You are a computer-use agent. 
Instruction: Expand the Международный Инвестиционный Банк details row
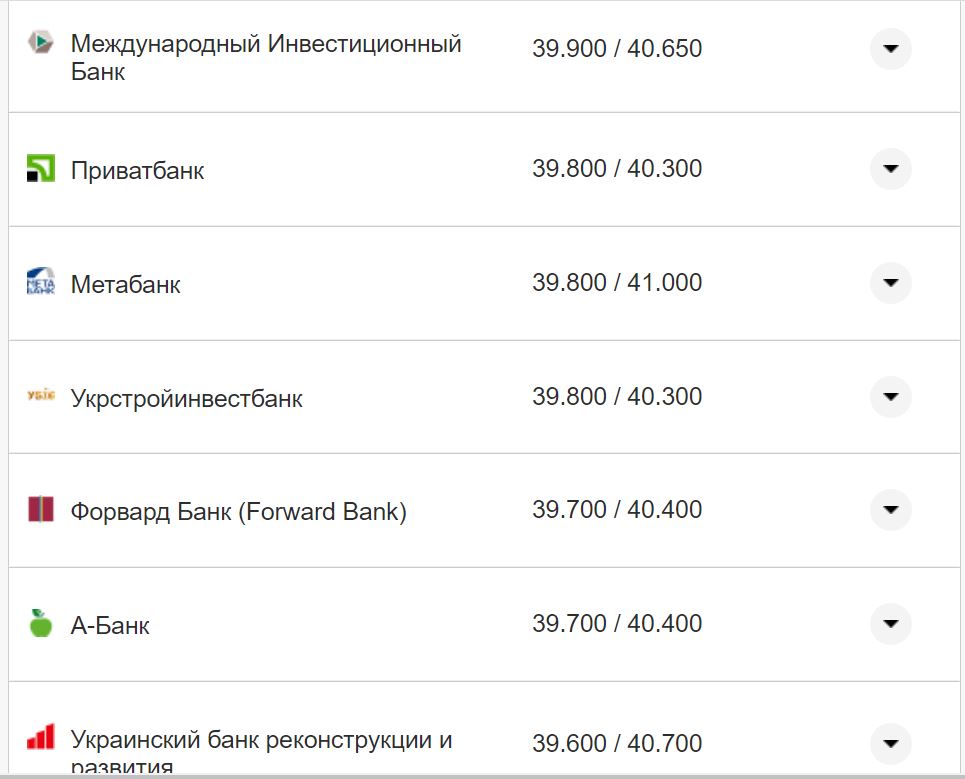(x=889, y=49)
